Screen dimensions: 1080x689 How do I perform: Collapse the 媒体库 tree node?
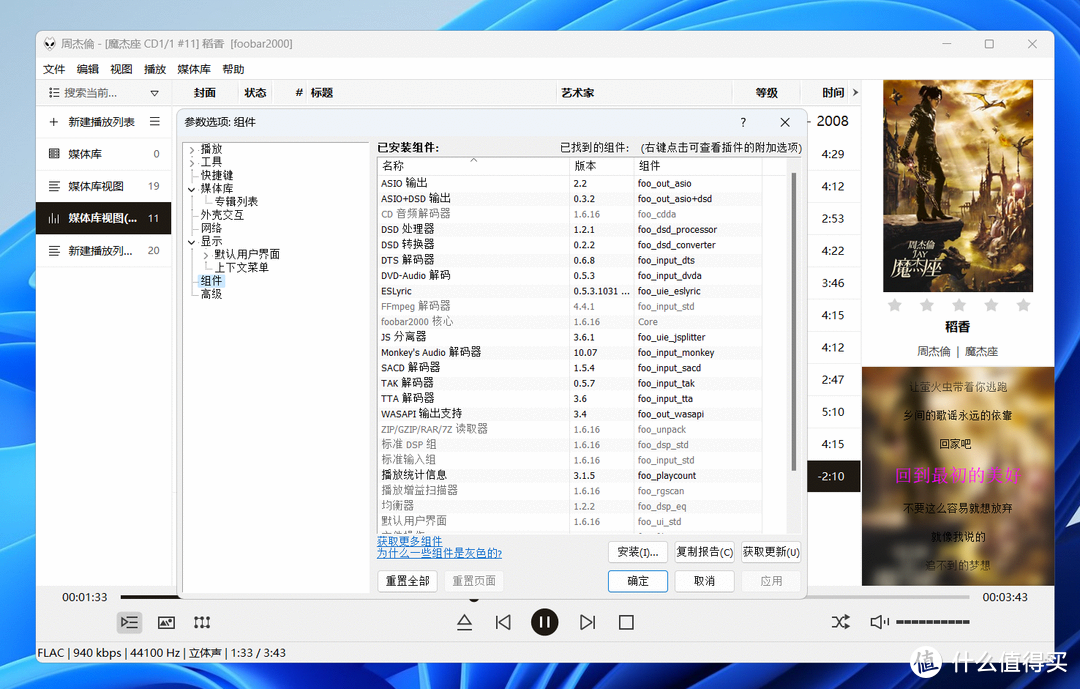(x=191, y=189)
